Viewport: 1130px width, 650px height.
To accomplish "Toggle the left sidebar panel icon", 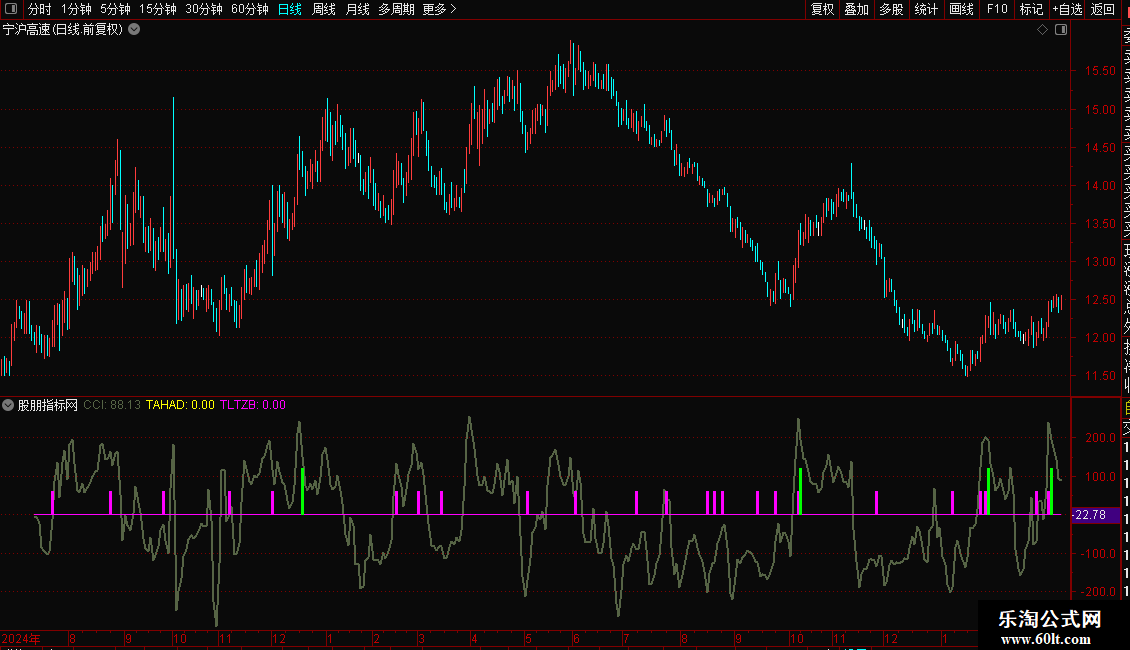I will (x=9, y=9).
